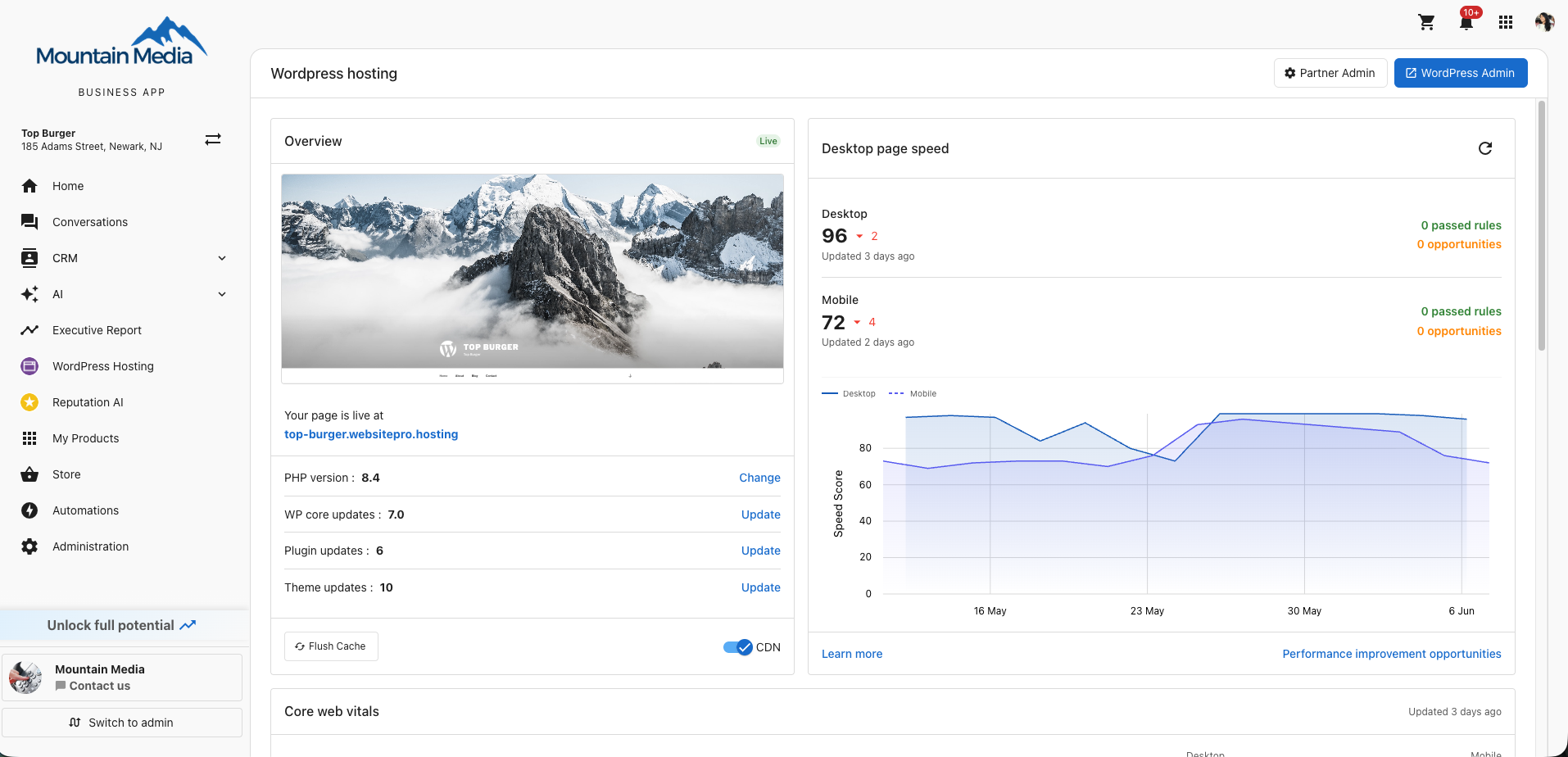
Task: Click the Store basket icon
Action: [x=29, y=474]
